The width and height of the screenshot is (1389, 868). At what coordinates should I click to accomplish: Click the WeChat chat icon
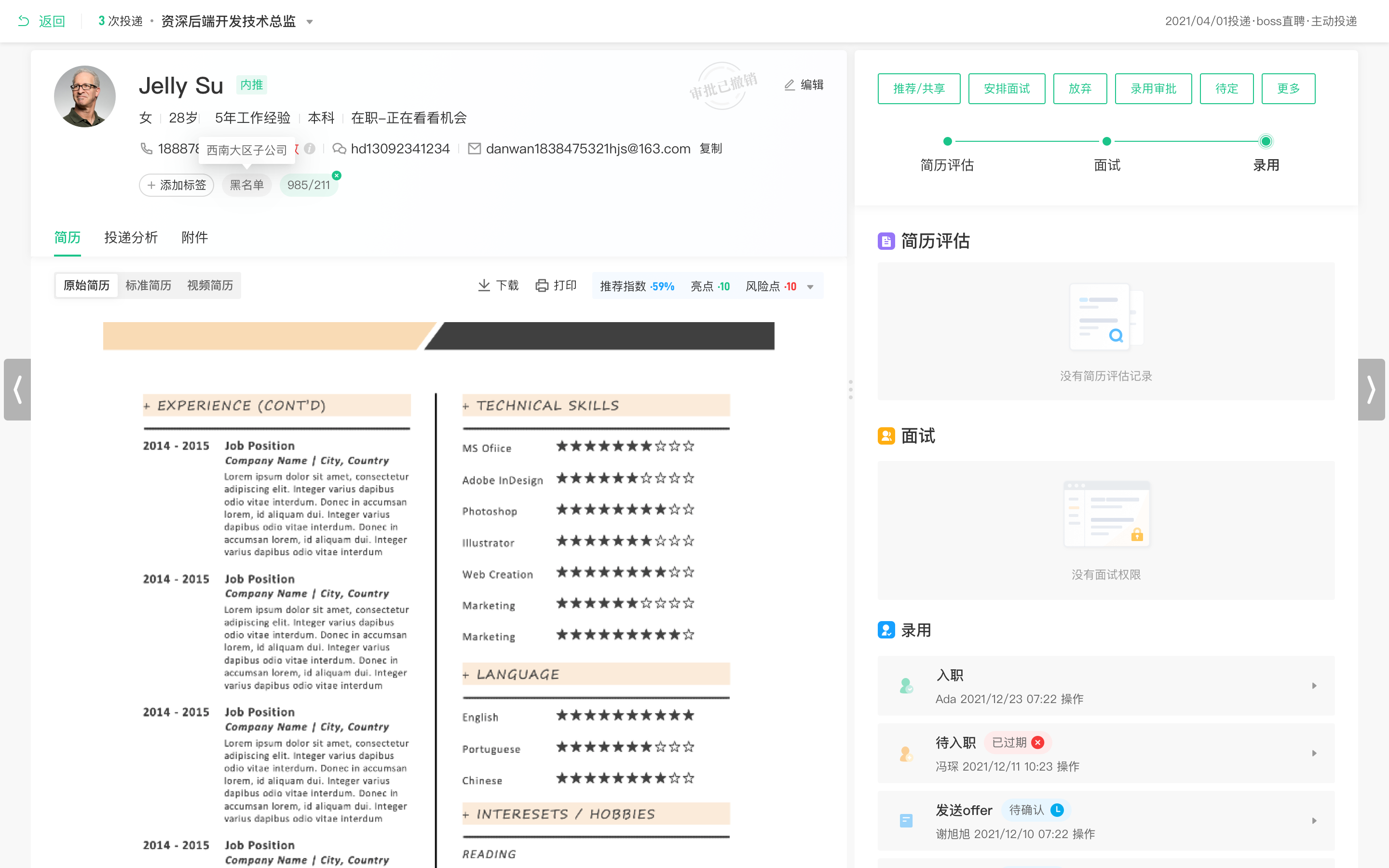pos(339,149)
